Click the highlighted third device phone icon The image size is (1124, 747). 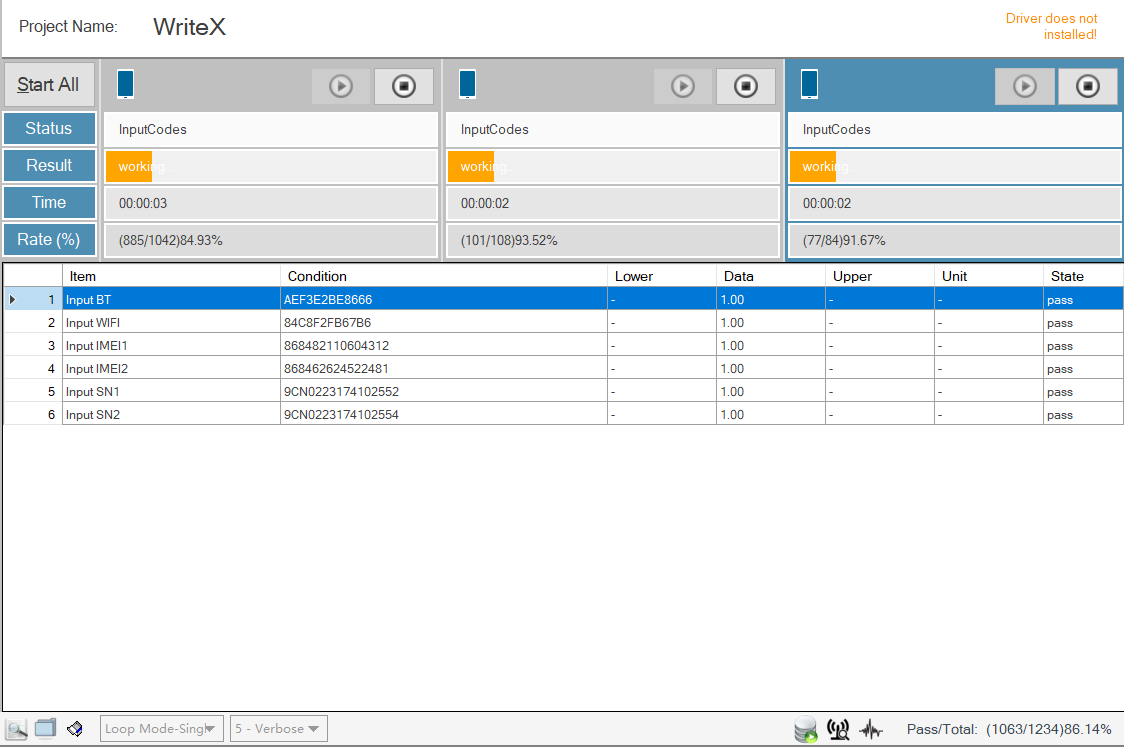(809, 84)
